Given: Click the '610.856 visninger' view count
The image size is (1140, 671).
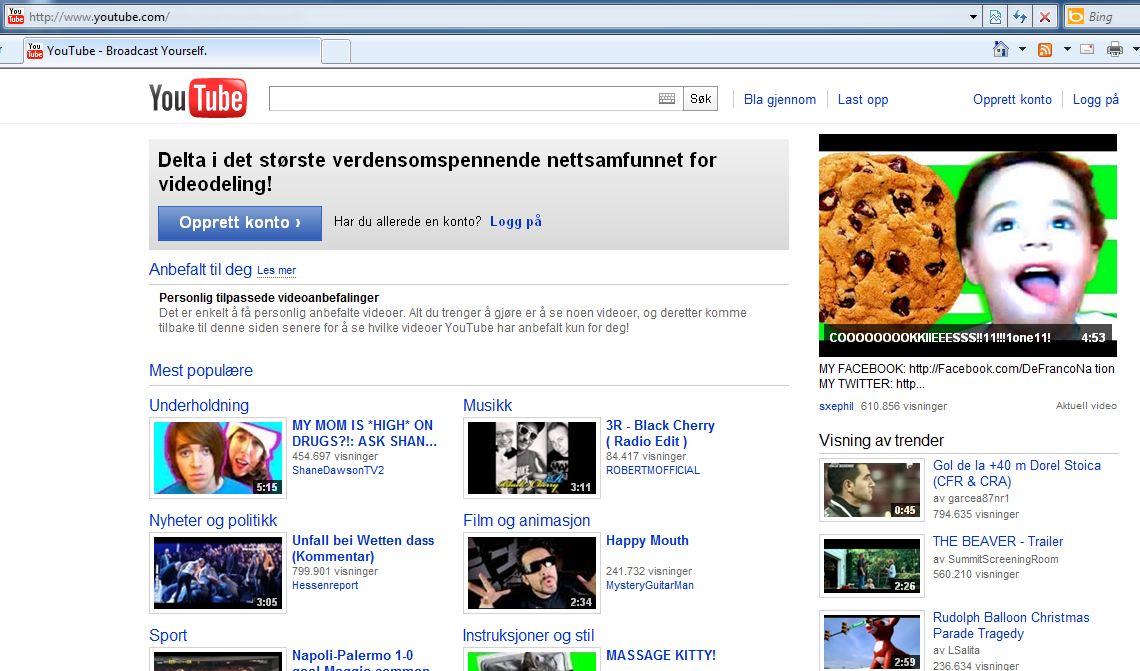Looking at the screenshot, I should (x=904, y=406).
